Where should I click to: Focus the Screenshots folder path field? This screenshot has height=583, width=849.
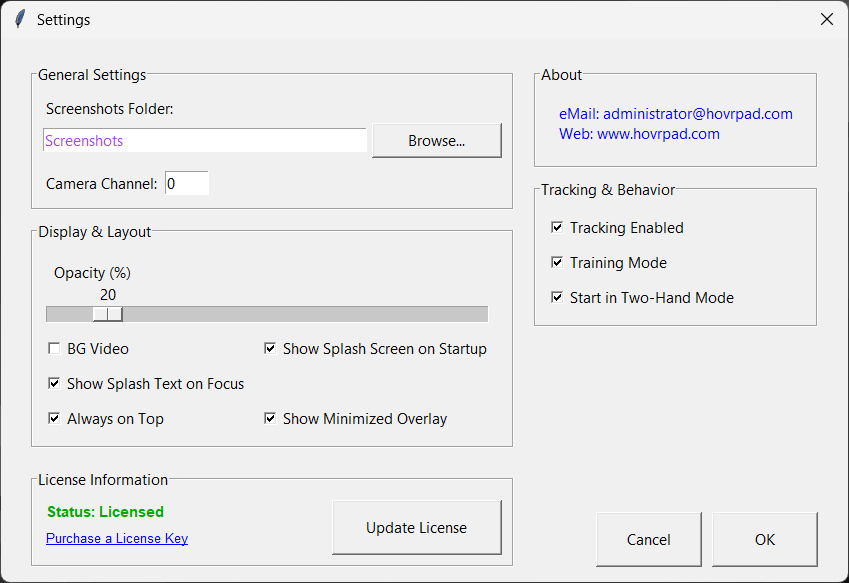tap(205, 141)
